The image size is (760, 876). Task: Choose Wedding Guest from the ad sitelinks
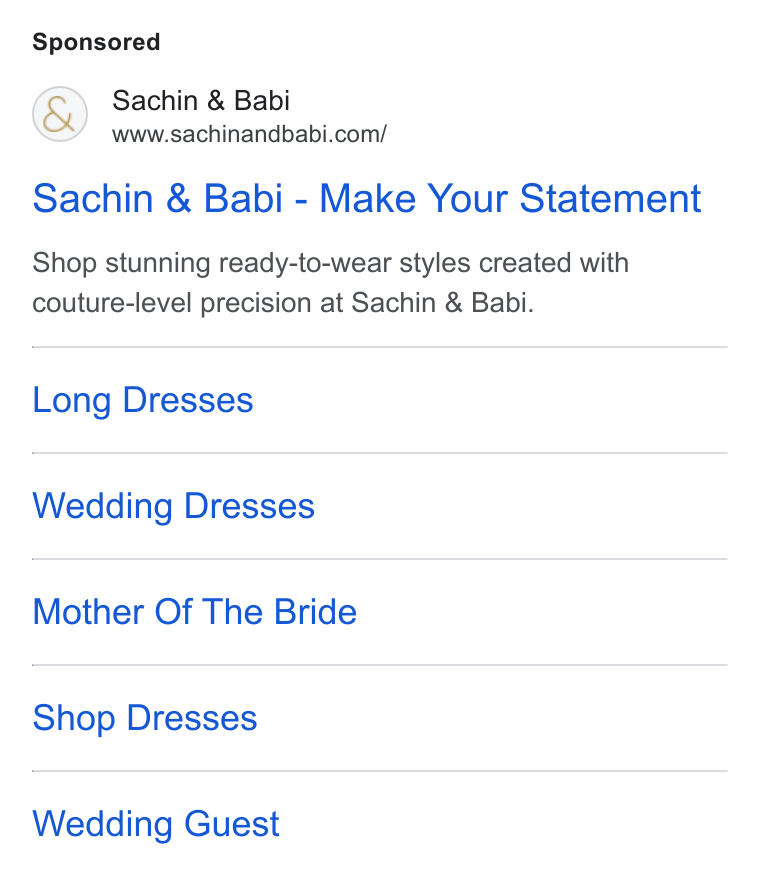tap(156, 824)
